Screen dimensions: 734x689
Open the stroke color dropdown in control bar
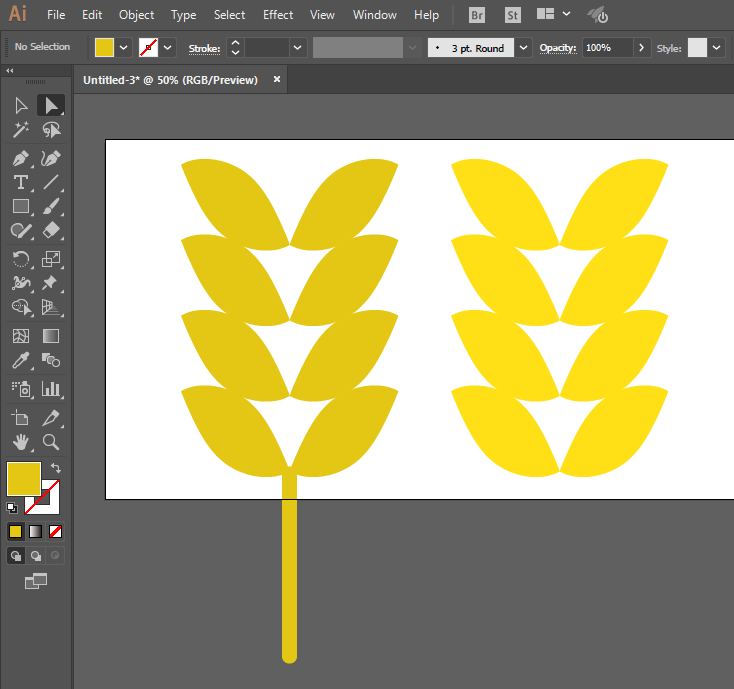[x=168, y=48]
